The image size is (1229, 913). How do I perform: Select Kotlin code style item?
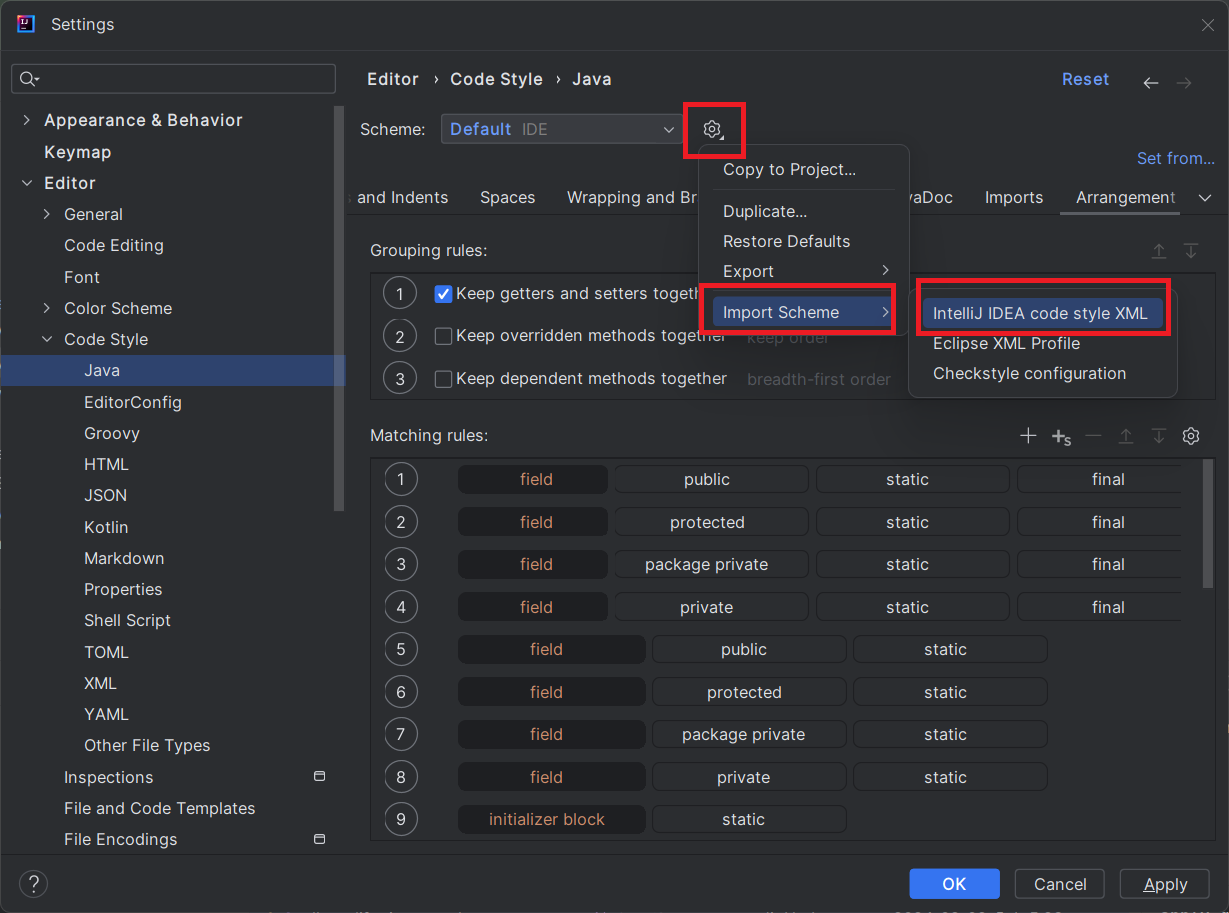pyautogui.click(x=106, y=527)
